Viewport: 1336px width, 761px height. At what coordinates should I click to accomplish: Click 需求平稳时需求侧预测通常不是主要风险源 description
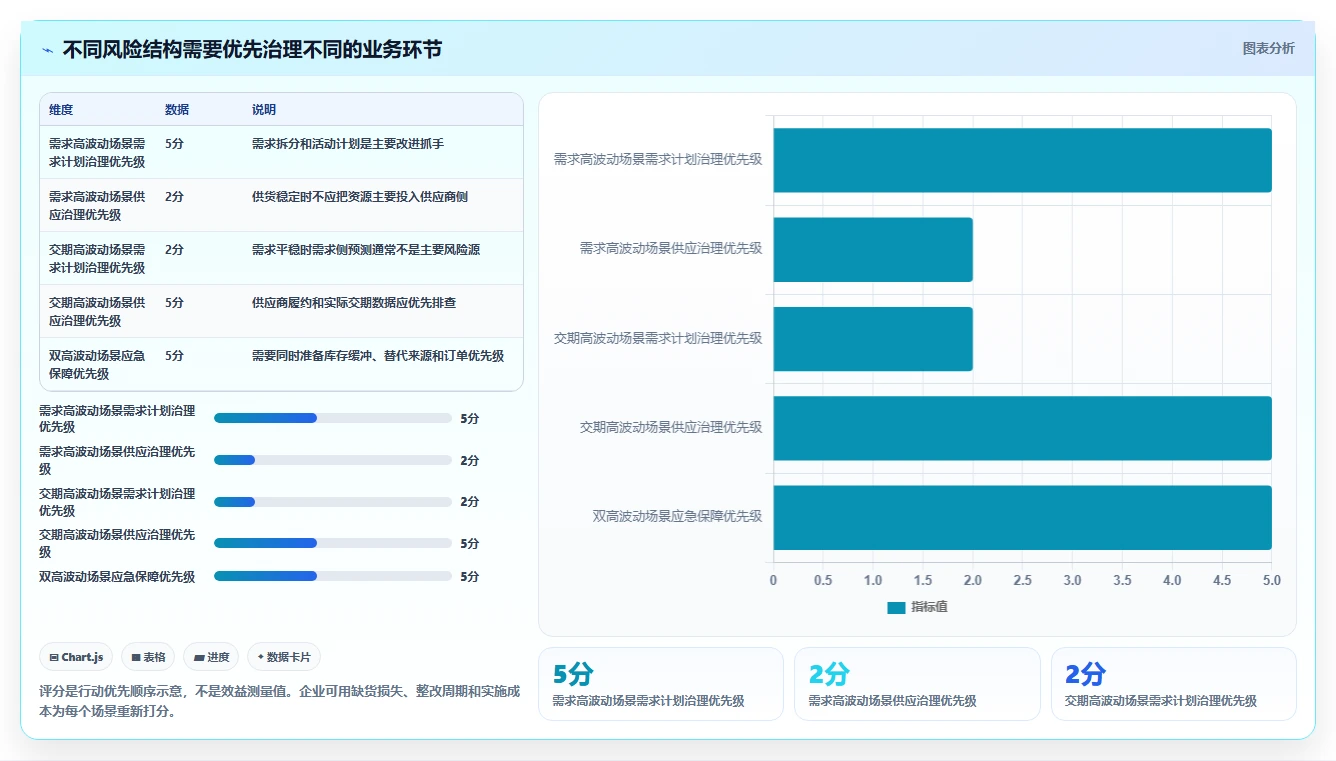(366, 250)
